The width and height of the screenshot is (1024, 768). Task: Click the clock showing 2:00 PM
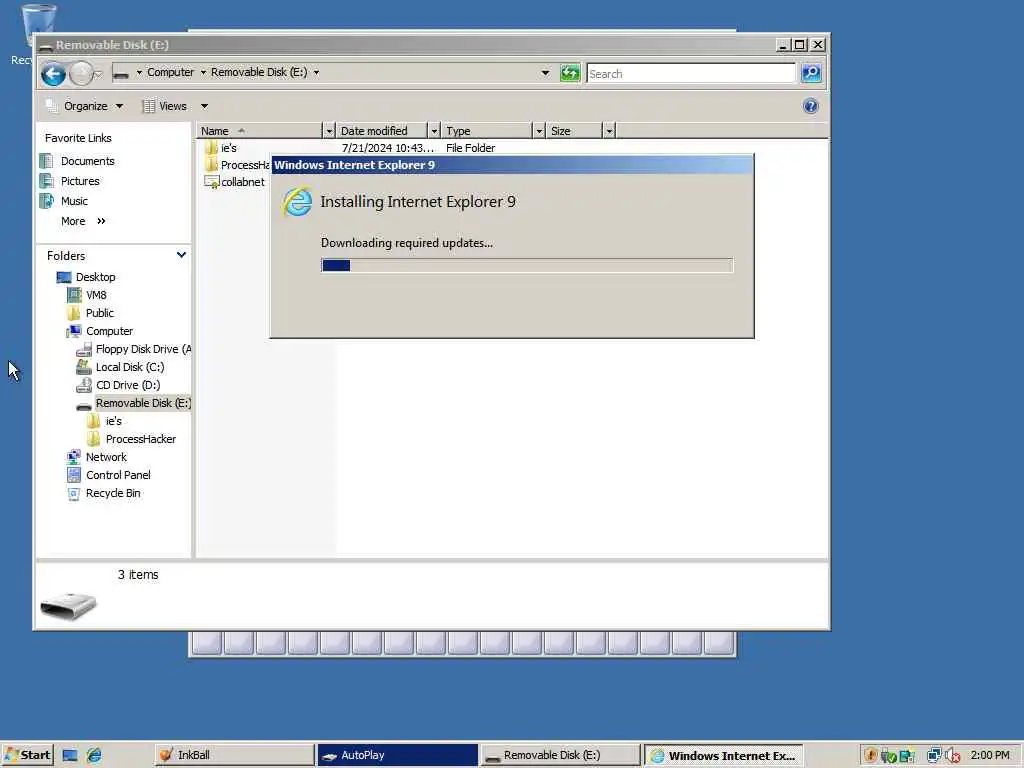[x=990, y=756]
